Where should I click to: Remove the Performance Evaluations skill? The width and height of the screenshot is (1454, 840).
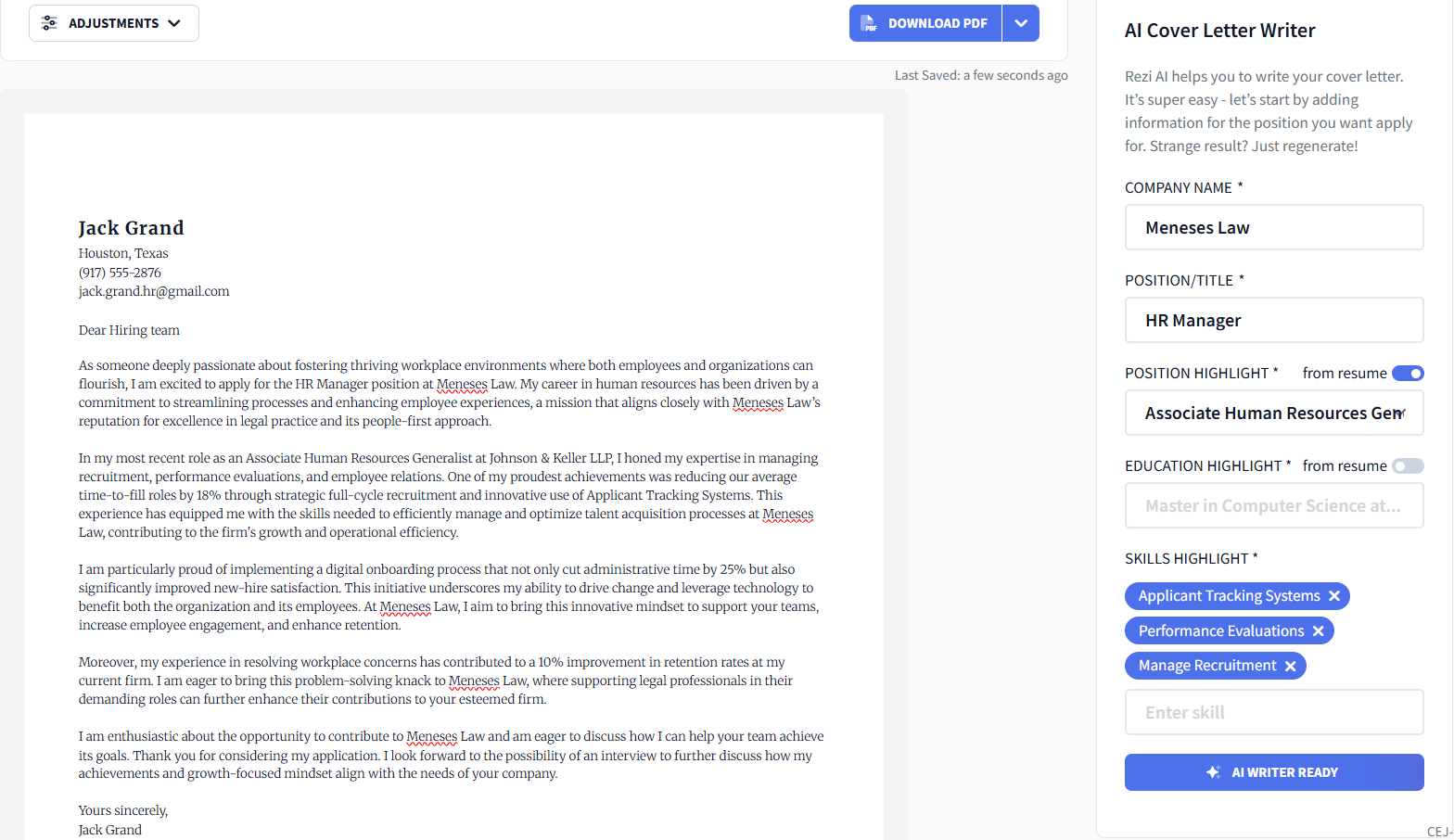point(1319,631)
